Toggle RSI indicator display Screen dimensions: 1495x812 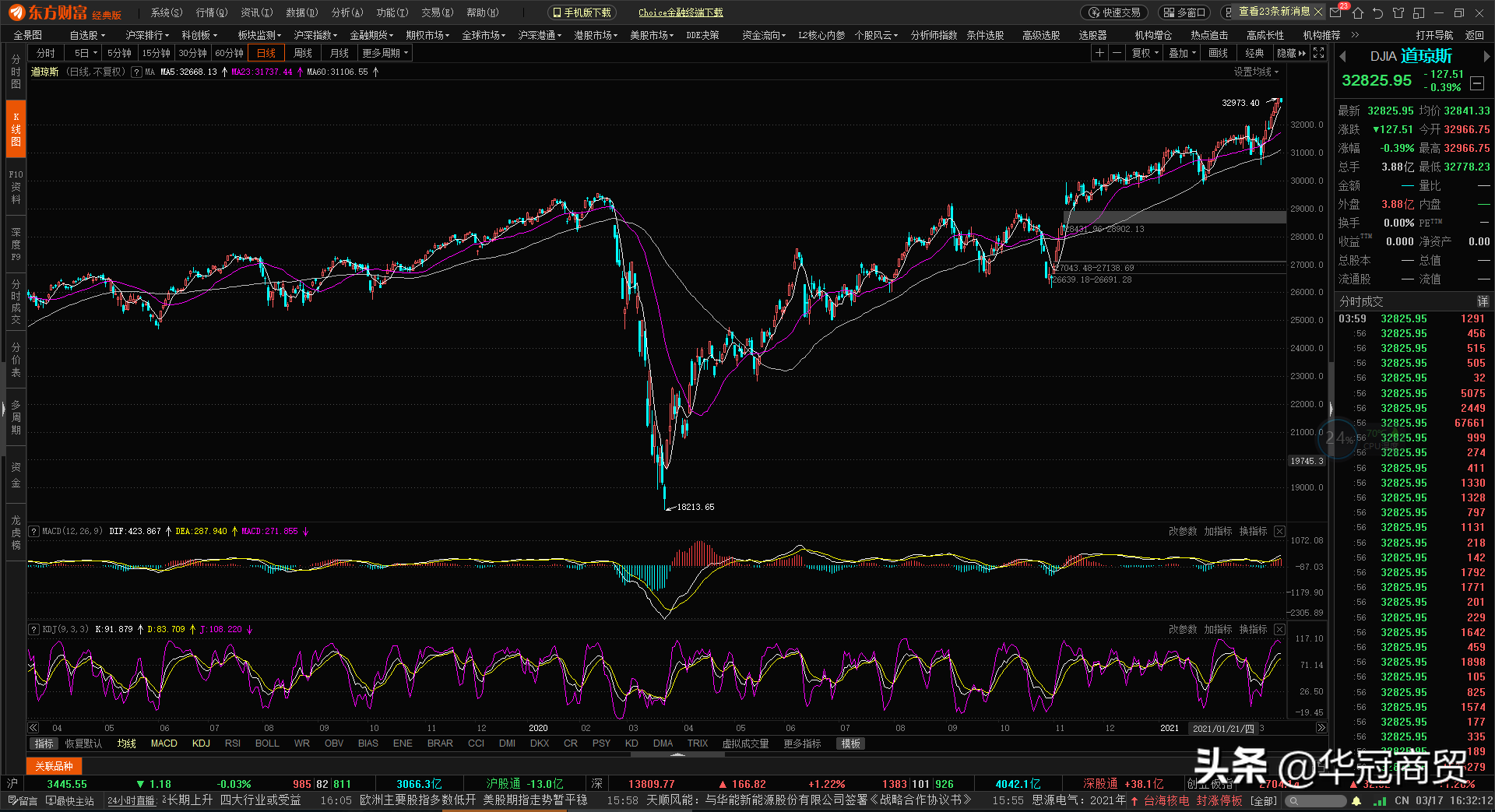pos(233,743)
